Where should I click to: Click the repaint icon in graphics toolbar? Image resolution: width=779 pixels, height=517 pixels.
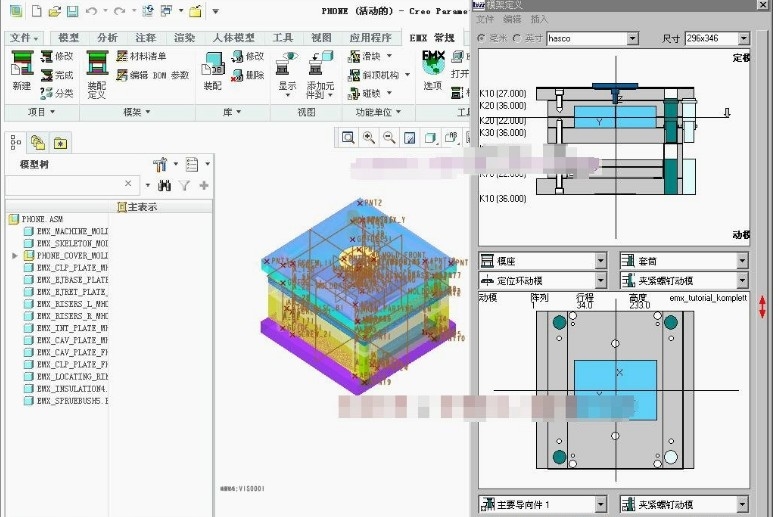pyautogui.click(x=409, y=138)
